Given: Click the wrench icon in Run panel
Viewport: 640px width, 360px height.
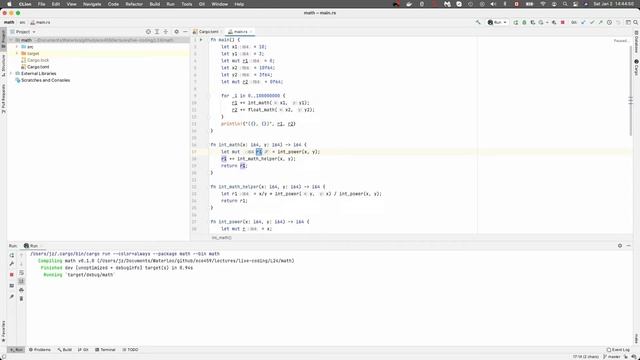Looking at the screenshot, I should tap(11, 264).
